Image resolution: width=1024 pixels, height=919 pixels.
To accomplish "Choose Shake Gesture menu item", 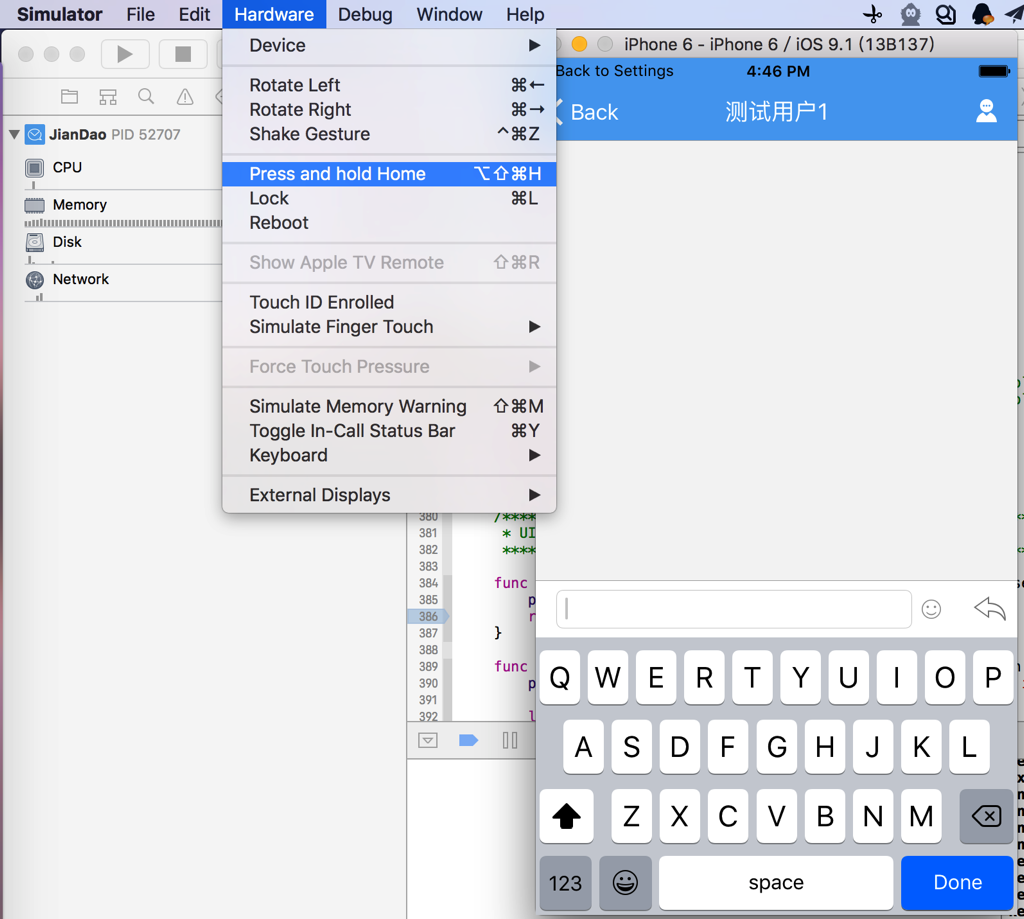I will pos(389,134).
